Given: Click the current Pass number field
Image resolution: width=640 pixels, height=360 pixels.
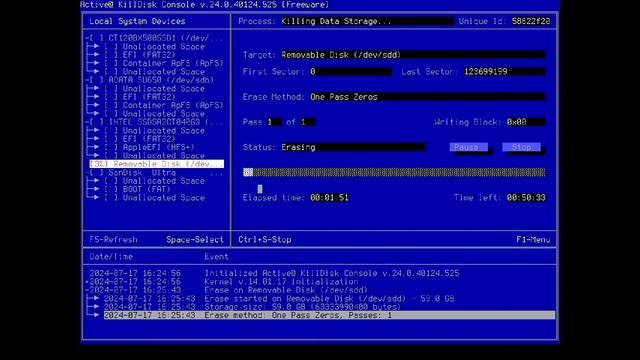Looking at the screenshot, I should click(274, 122).
